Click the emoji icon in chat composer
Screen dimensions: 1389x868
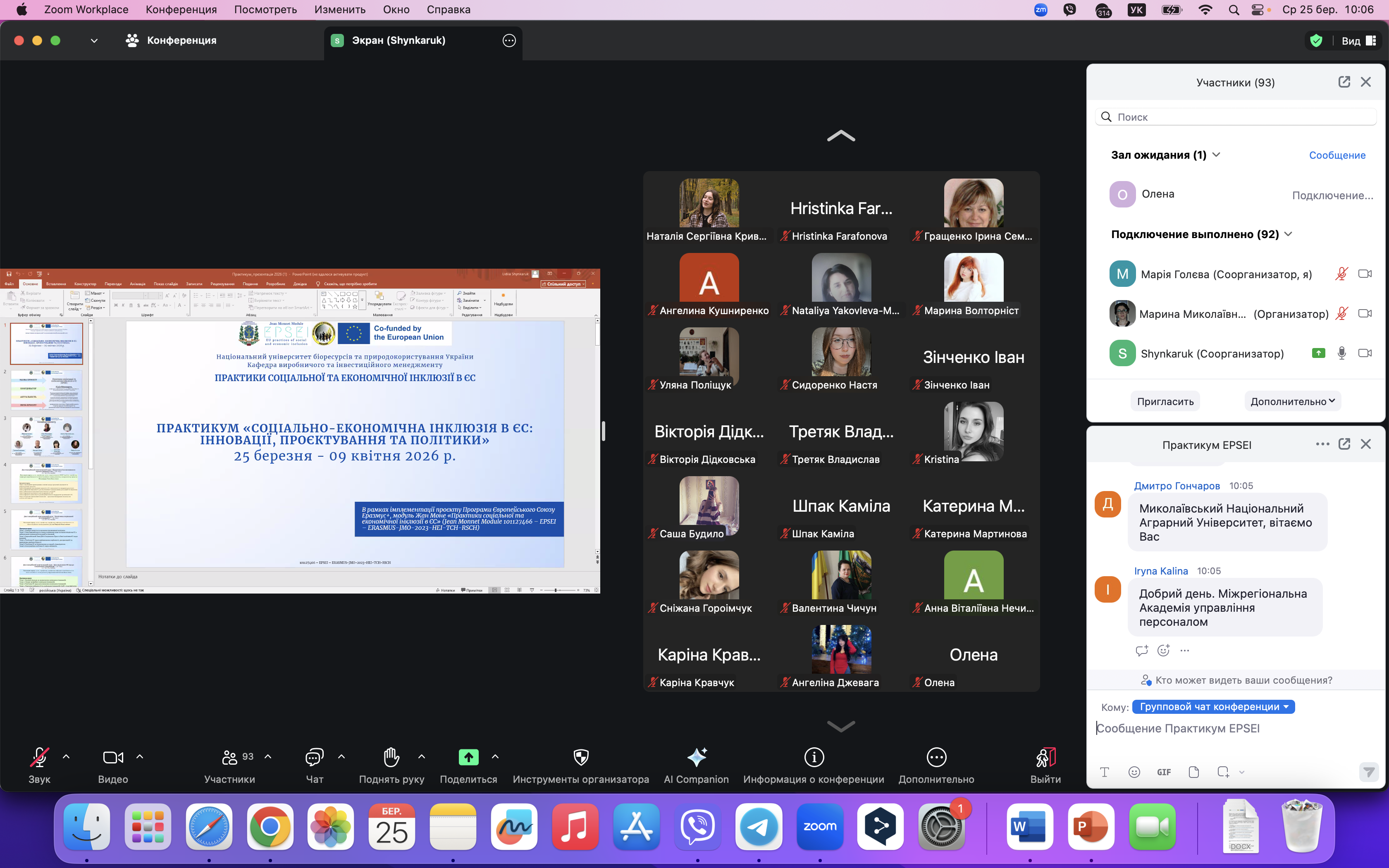1134,772
